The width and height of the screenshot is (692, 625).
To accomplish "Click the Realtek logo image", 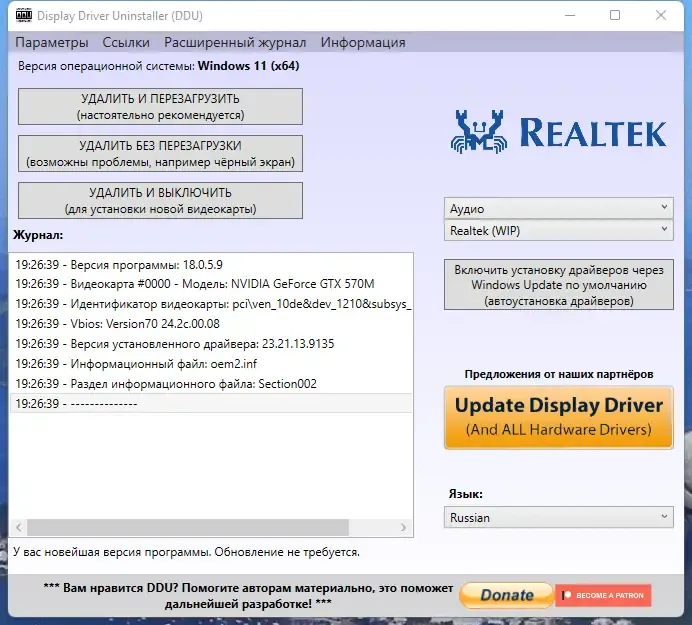I will 558,132.
